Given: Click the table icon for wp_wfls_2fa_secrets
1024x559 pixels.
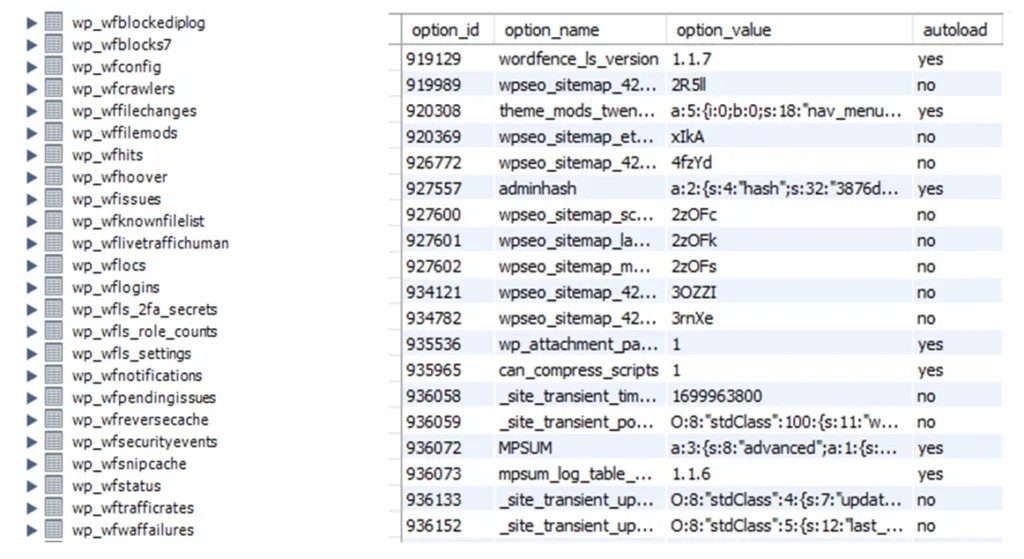Looking at the screenshot, I should tap(54, 309).
